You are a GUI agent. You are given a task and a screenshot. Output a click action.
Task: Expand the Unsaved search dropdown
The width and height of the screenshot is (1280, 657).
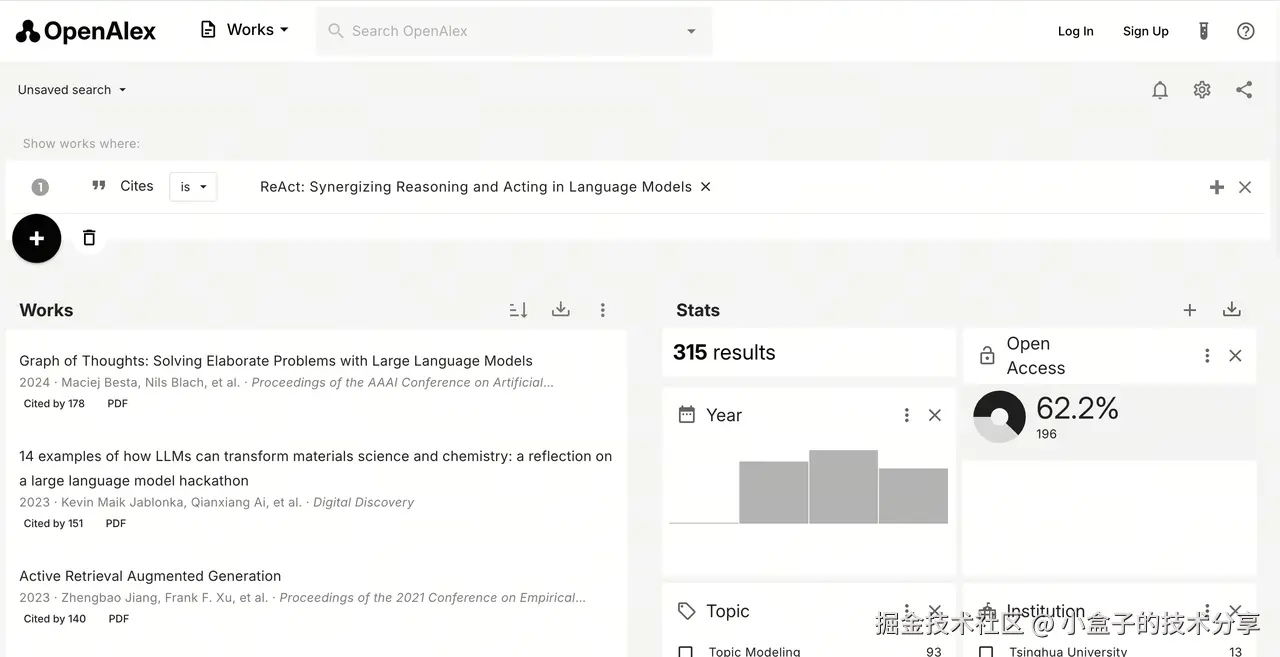pyautogui.click(x=72, y=90)
